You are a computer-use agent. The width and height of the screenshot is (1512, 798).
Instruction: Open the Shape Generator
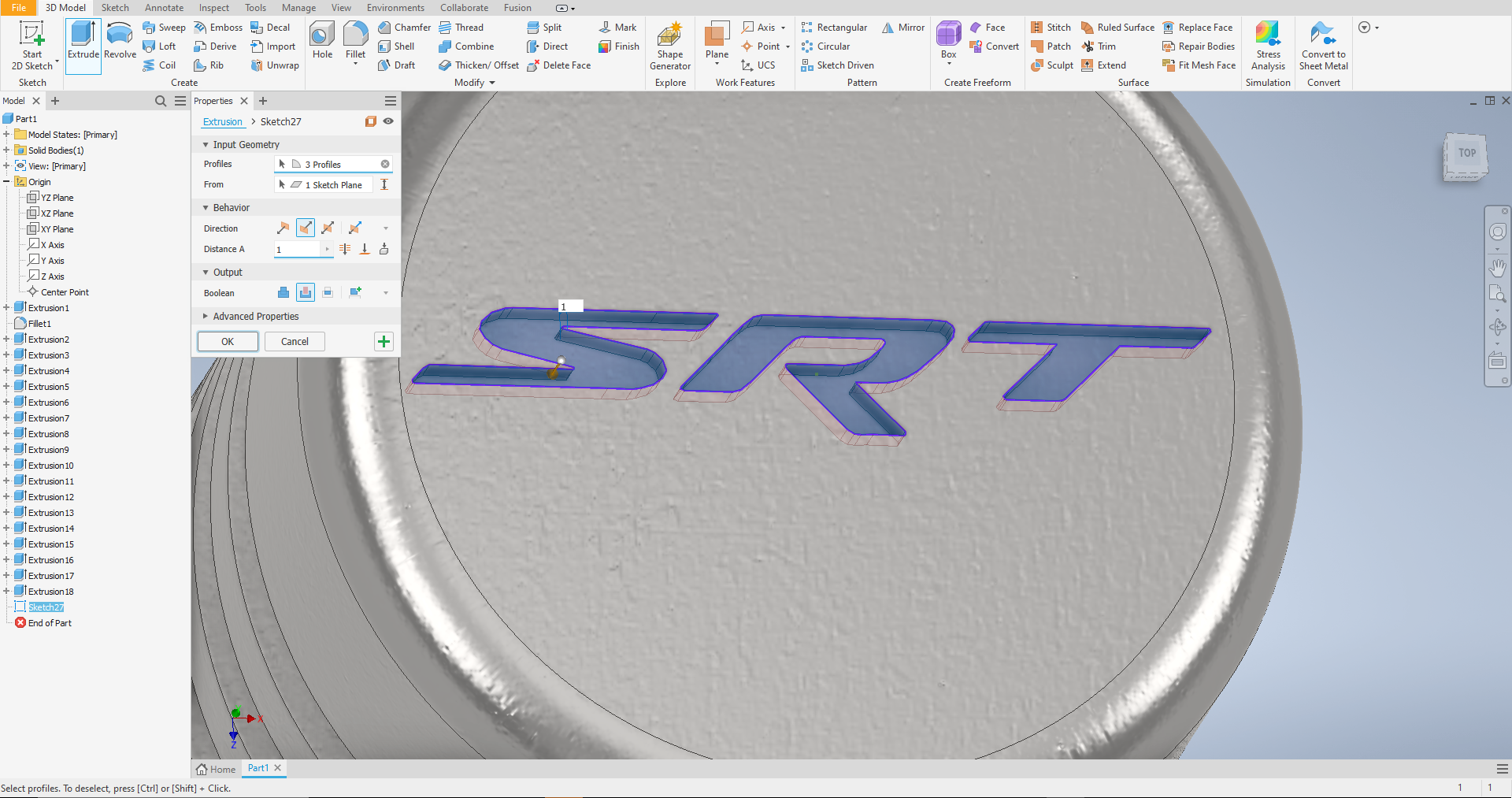[670, 46]
